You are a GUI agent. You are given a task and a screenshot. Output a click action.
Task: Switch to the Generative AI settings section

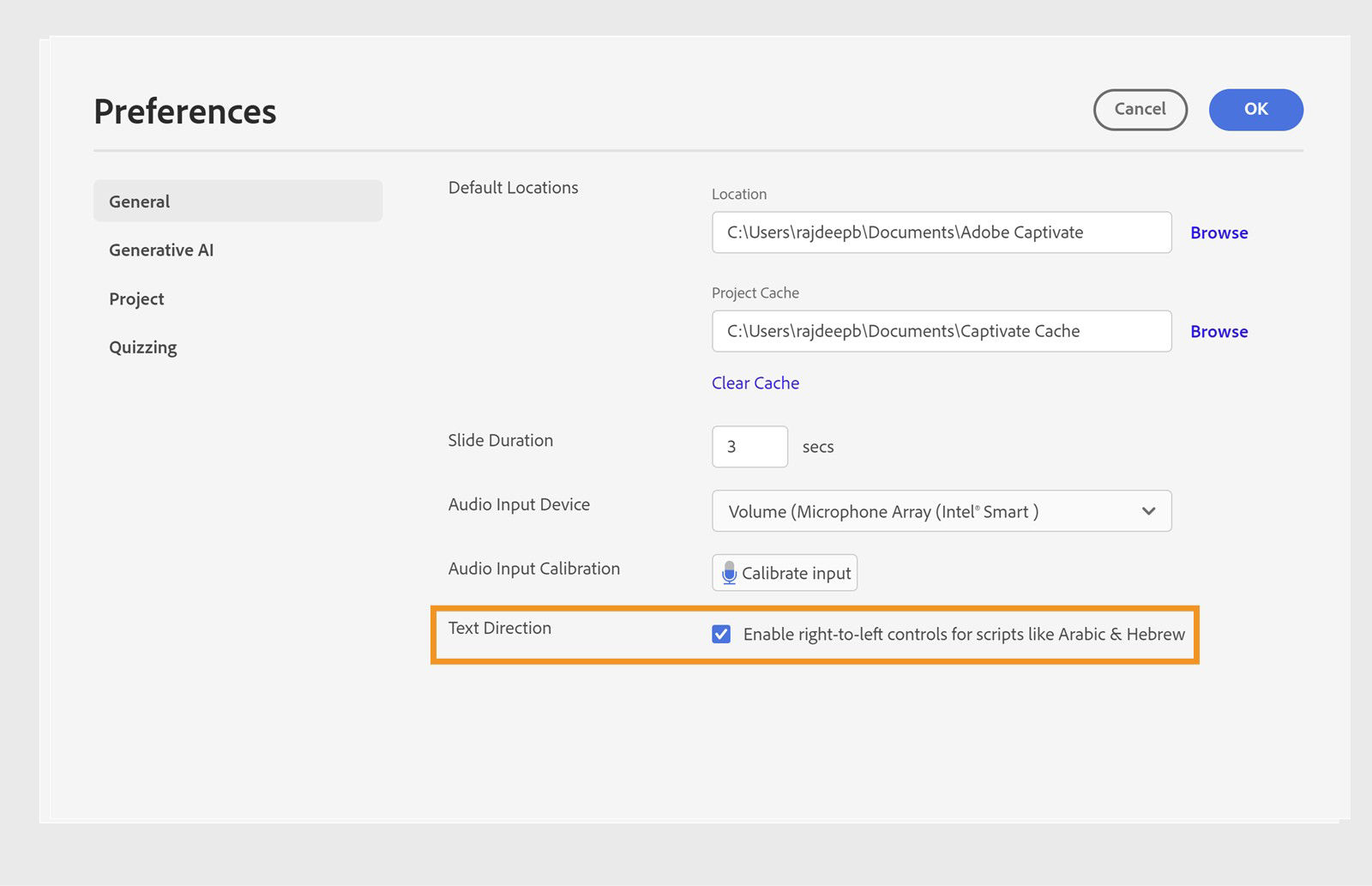pos(160,250)
